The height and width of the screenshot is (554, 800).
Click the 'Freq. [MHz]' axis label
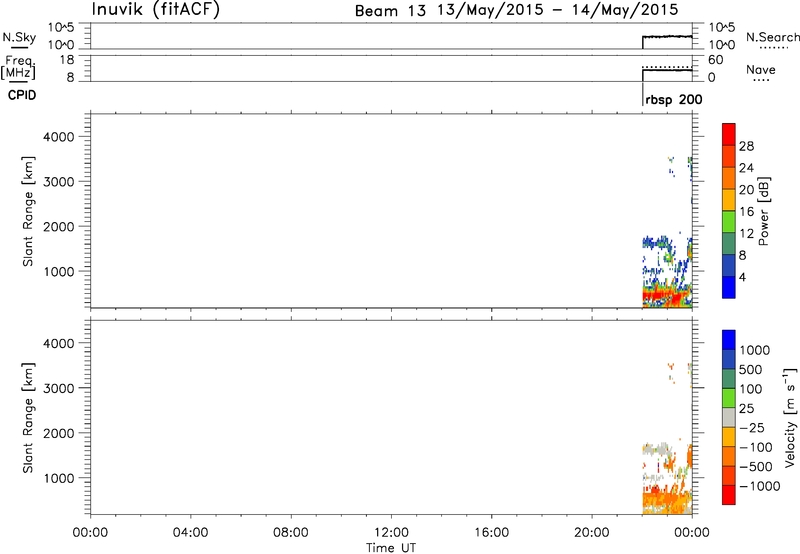coord(18,67)
